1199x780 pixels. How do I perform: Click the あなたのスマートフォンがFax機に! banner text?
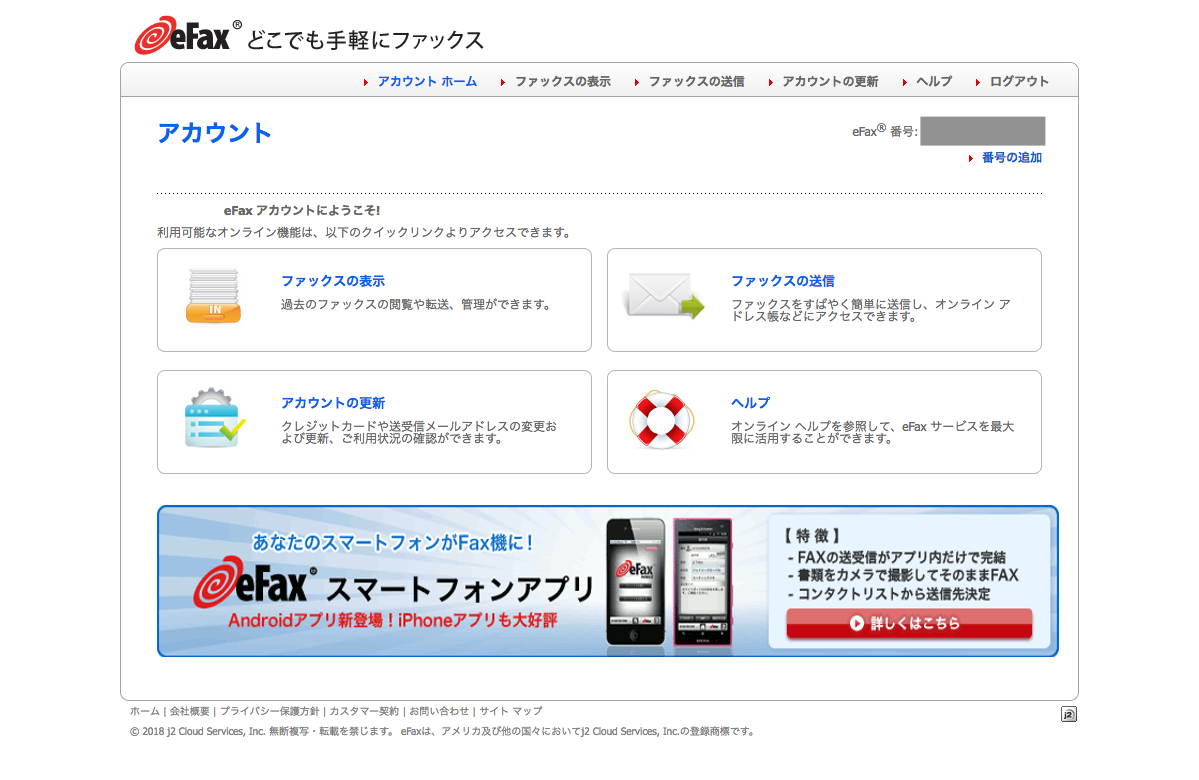[392, 542]
